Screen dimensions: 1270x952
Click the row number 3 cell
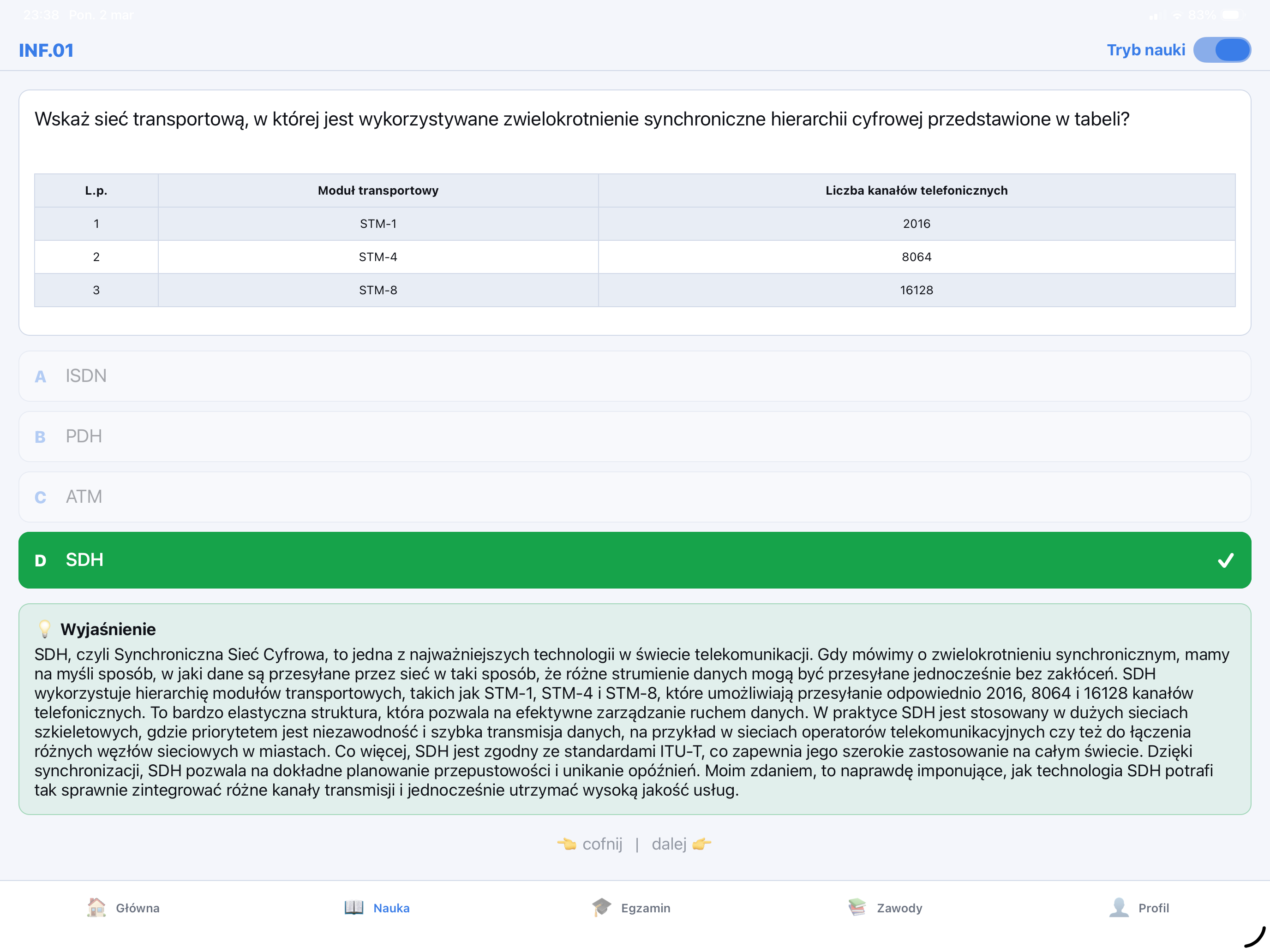(96, 291)
